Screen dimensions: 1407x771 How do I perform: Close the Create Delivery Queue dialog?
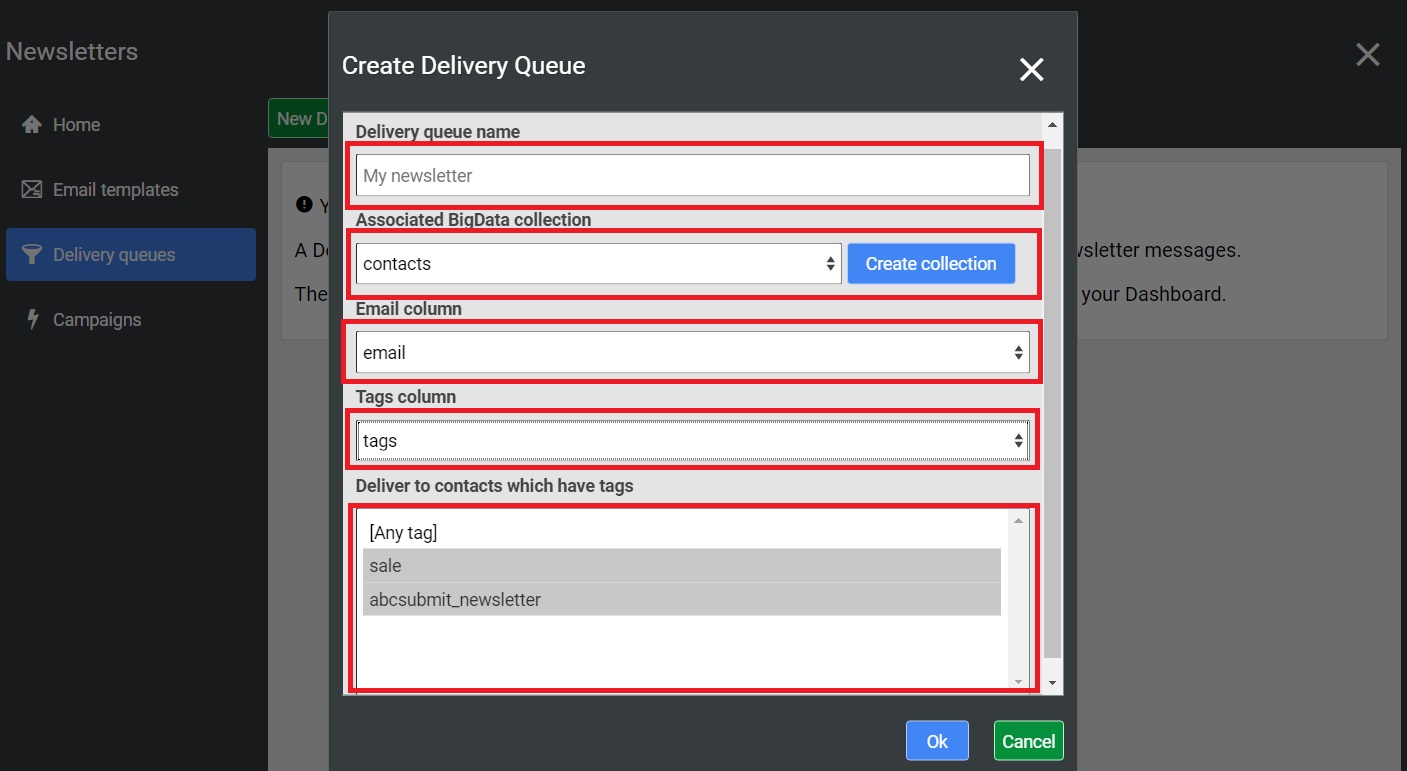tap(1031, 69)
